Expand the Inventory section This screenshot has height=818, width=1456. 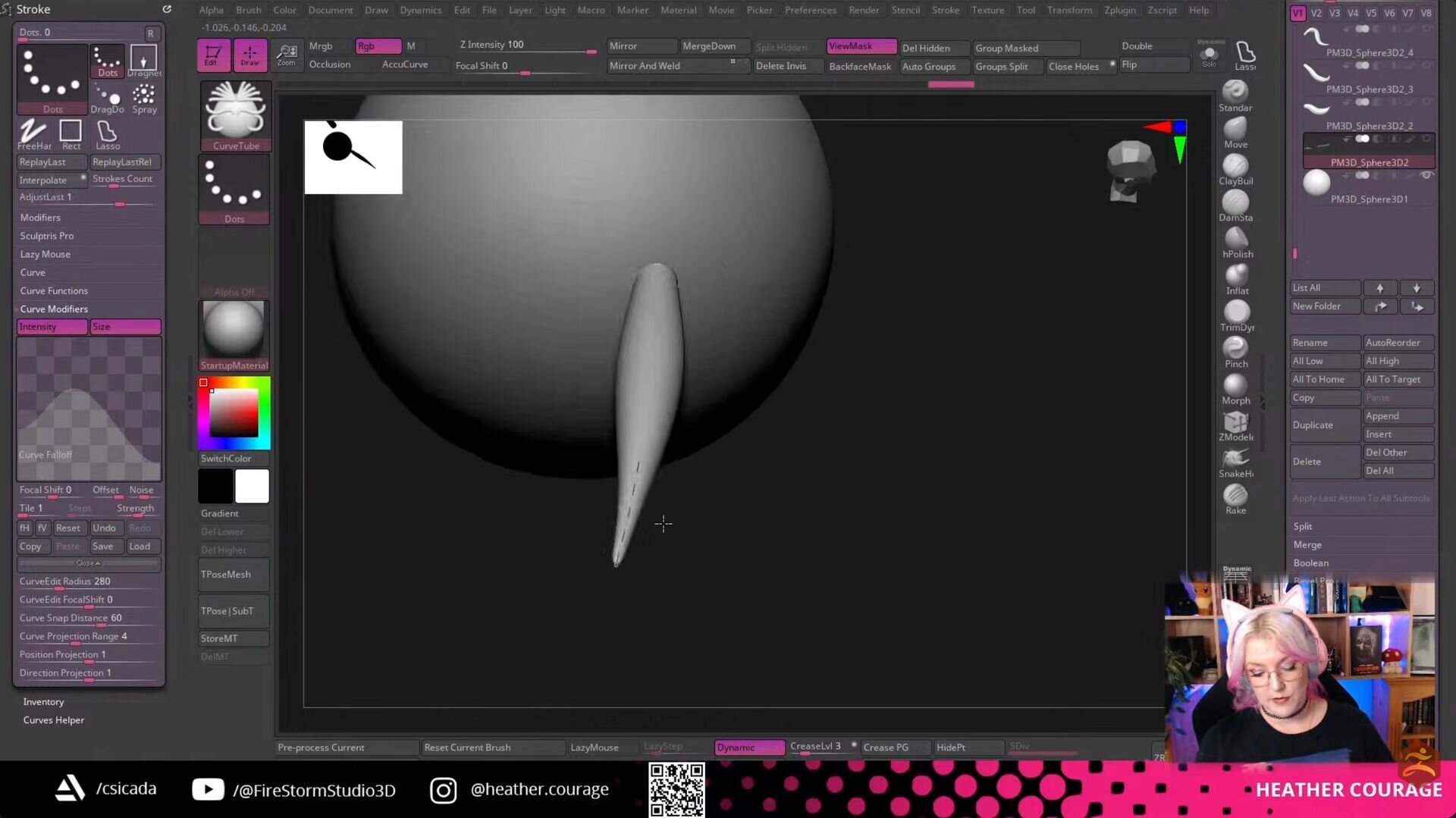(43, 702)
